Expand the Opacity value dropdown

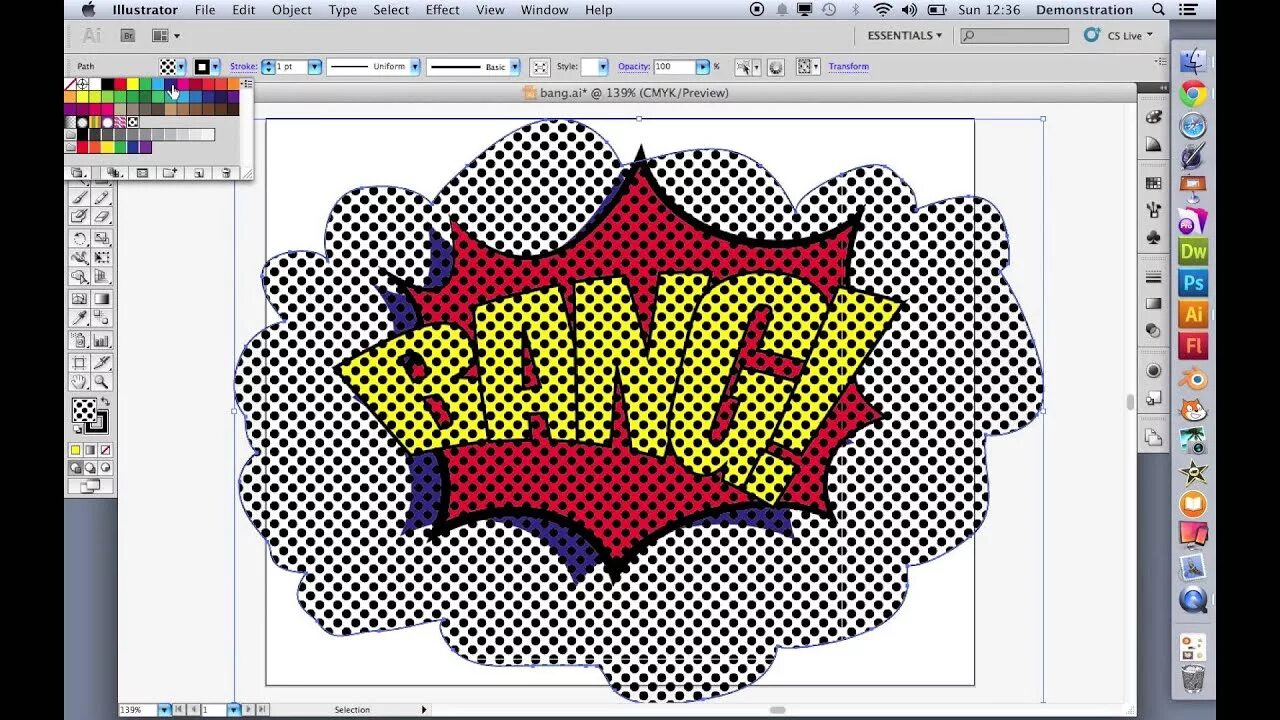point(703,66)
